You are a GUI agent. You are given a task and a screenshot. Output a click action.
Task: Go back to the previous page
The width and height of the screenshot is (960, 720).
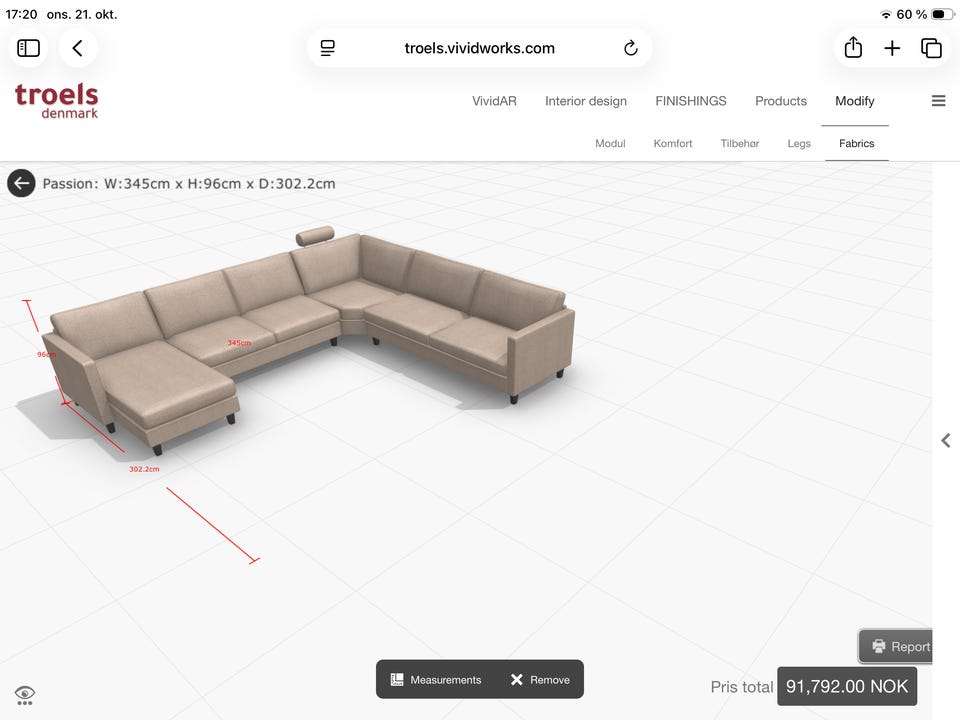(x=78, y=48)
